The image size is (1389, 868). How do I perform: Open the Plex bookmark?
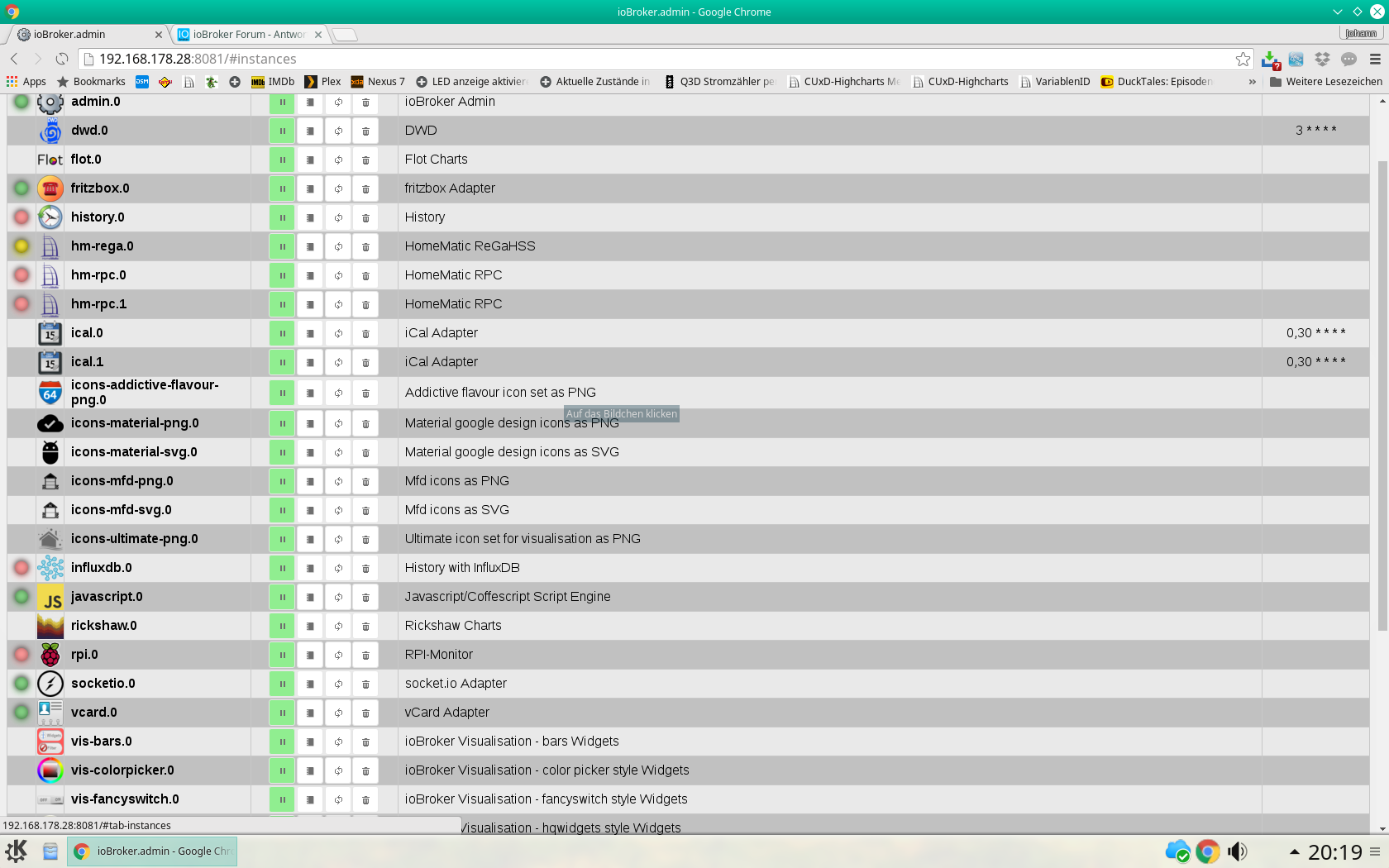tap(323, 81)
